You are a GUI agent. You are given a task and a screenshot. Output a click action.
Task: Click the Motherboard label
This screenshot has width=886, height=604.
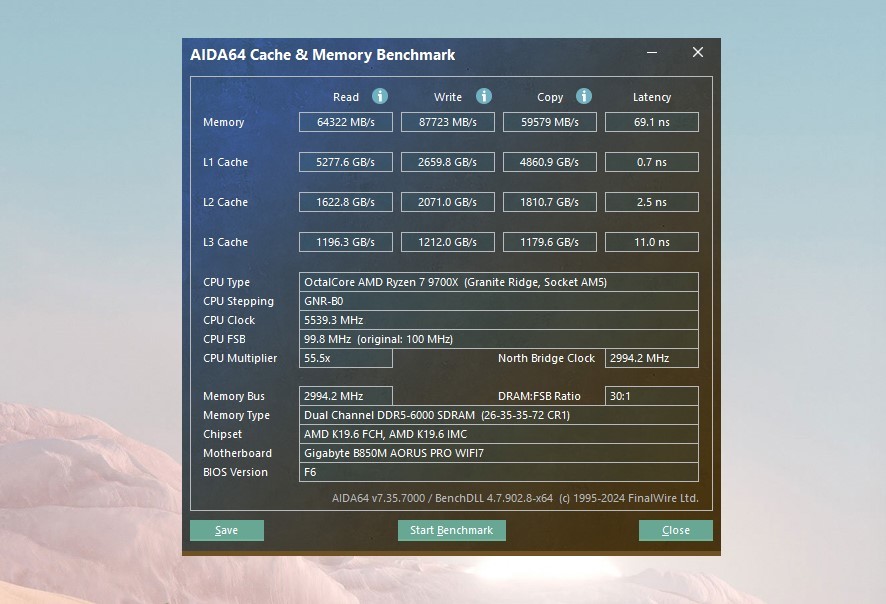click(237, 453)
